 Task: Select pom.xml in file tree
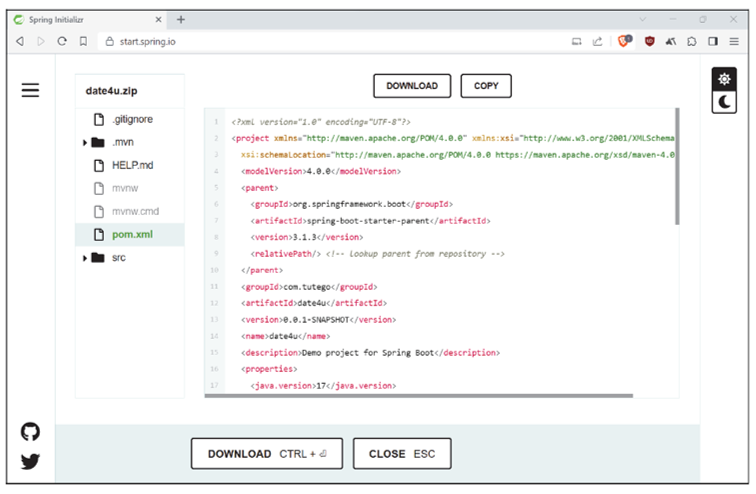click(130, 234)
